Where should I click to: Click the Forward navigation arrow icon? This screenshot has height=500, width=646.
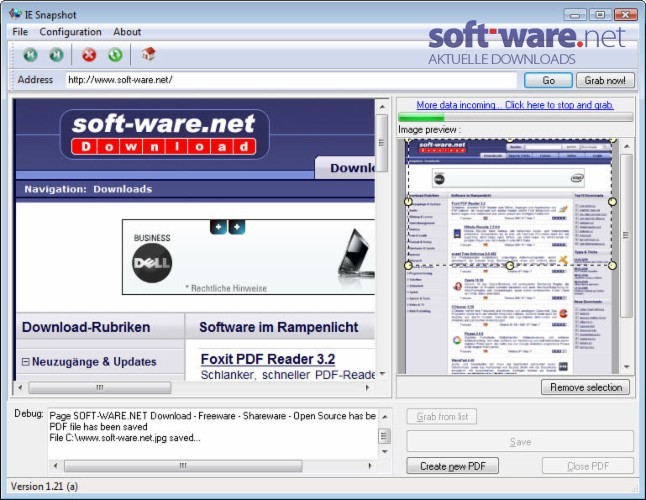point(56,55)
